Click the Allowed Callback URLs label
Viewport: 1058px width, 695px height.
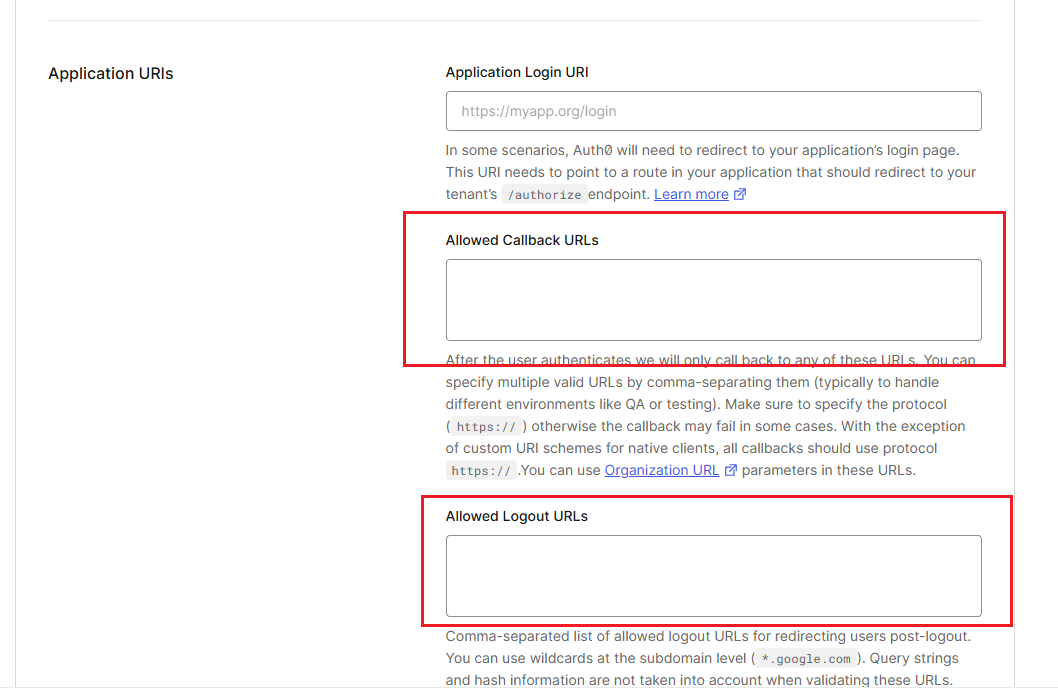point(522,240)
